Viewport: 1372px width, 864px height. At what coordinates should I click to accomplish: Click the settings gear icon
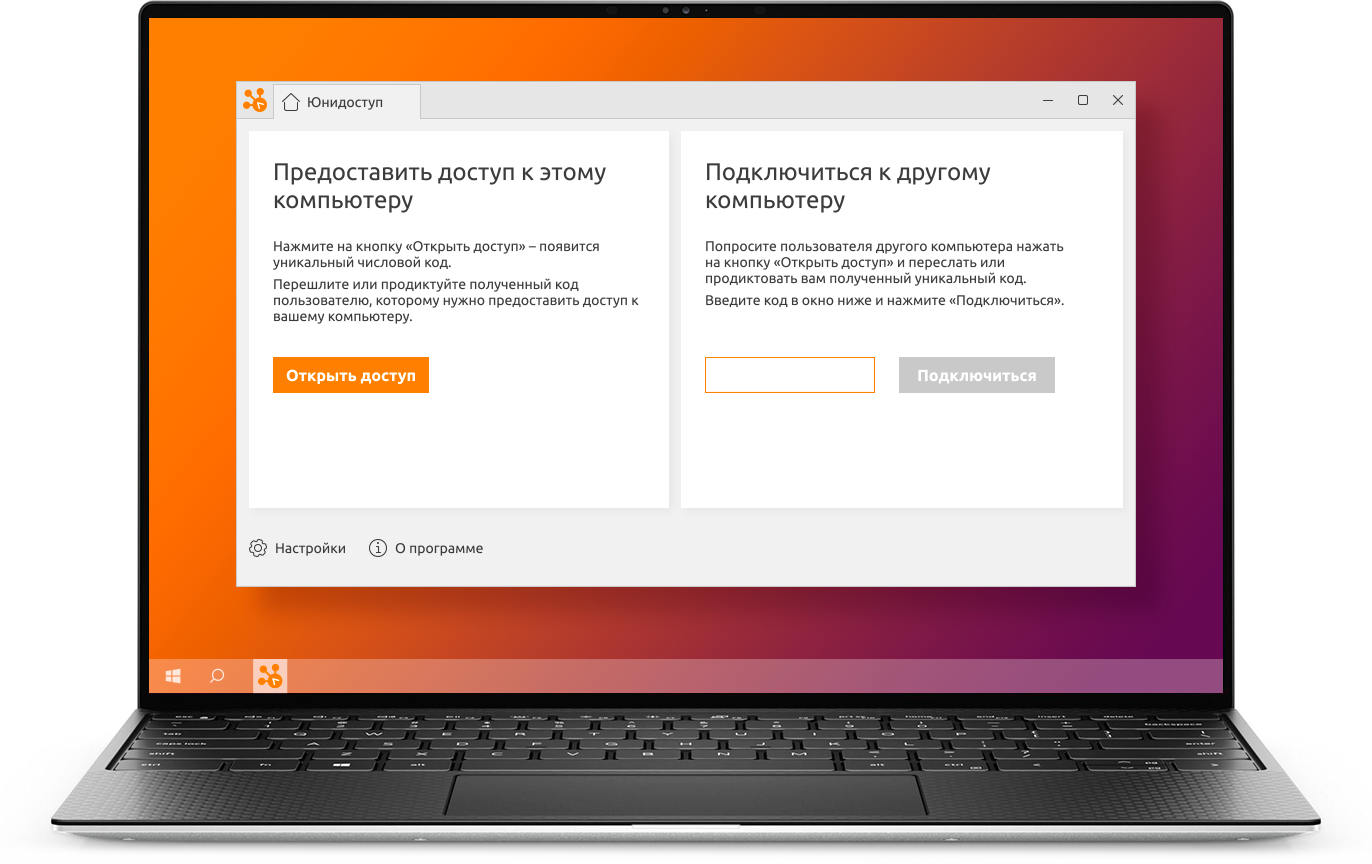coord(258,548)
